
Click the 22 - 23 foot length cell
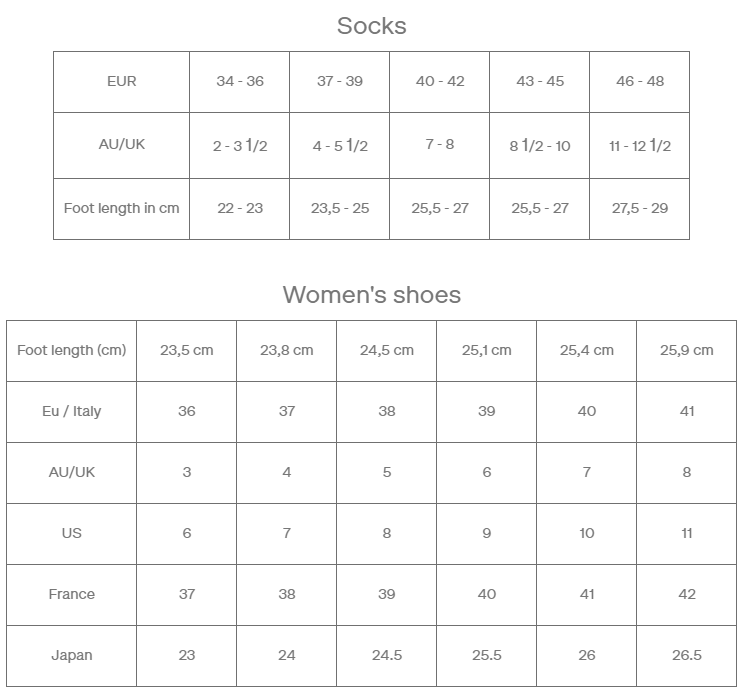point(240,209)
